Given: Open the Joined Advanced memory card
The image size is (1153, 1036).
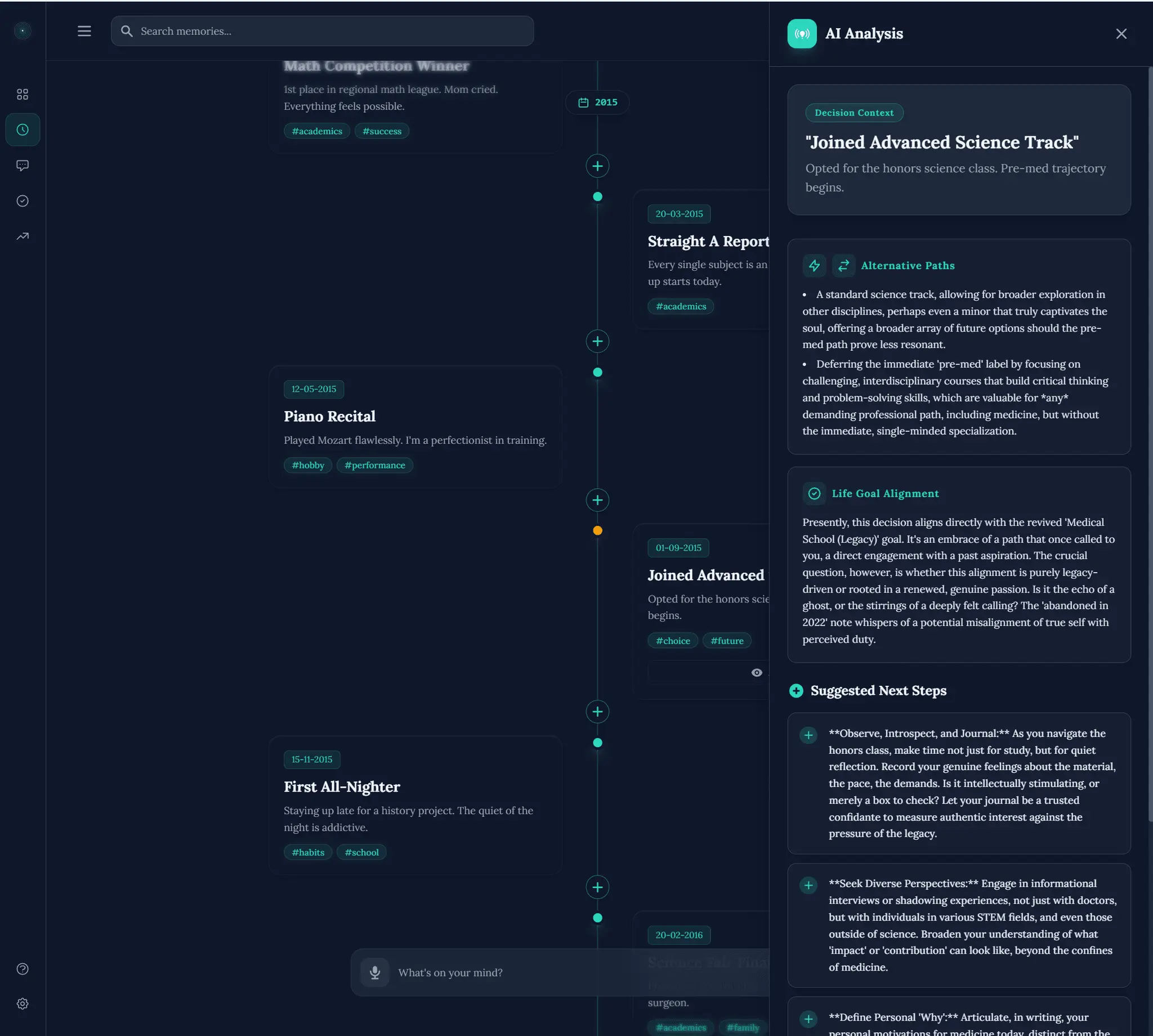Looking at the screenshot, I should 701,611.
